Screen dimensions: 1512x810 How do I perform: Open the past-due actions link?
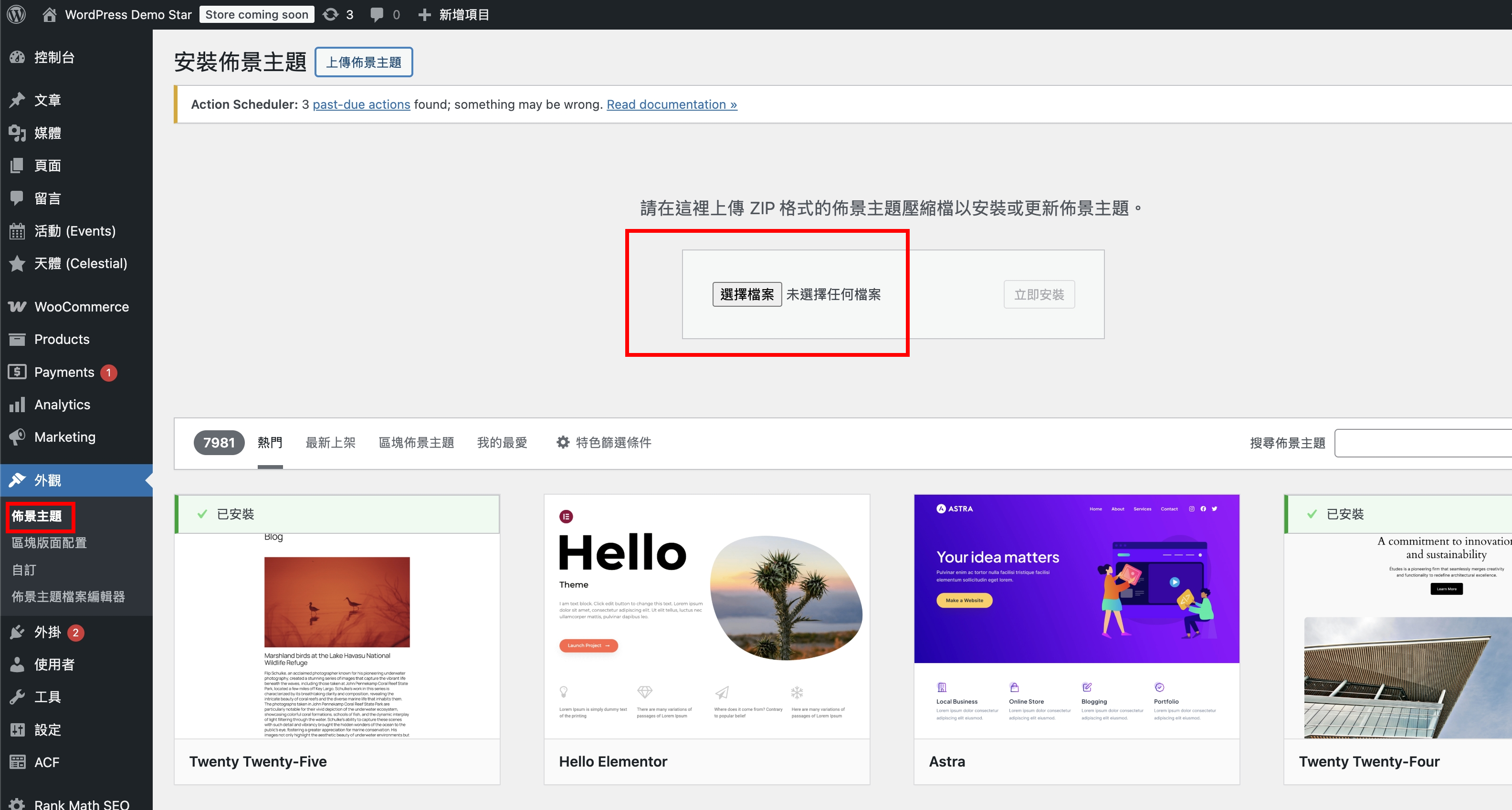tap(361, 104)
